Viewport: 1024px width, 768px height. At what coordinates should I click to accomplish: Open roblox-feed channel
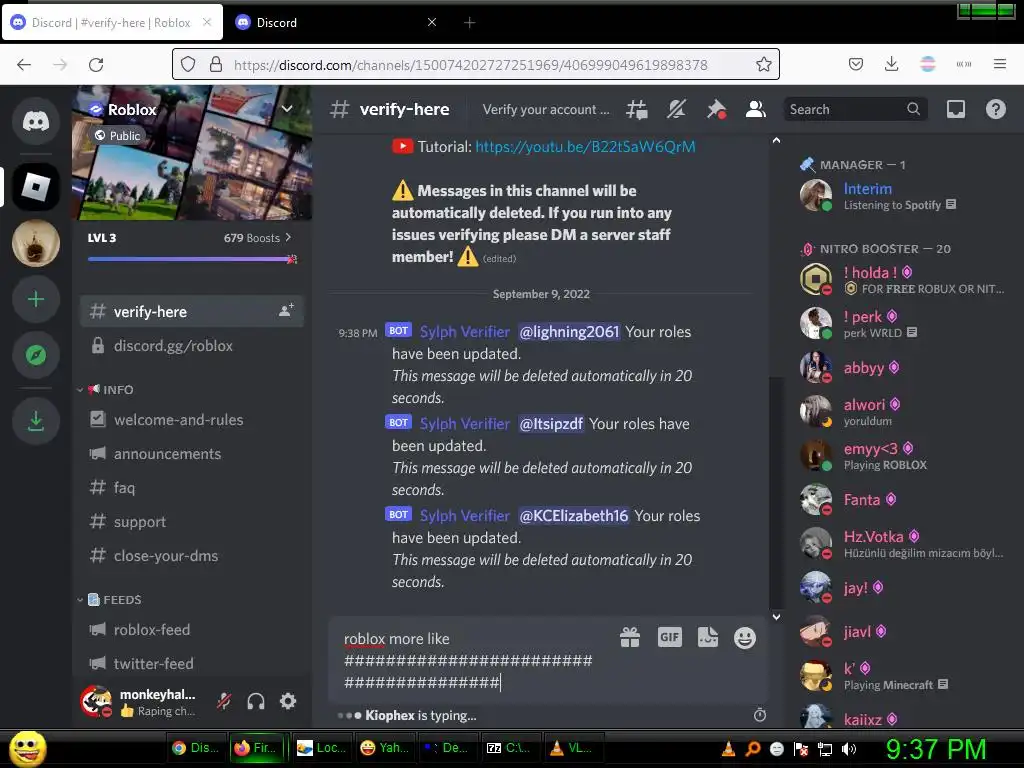(x=191, y=630)
